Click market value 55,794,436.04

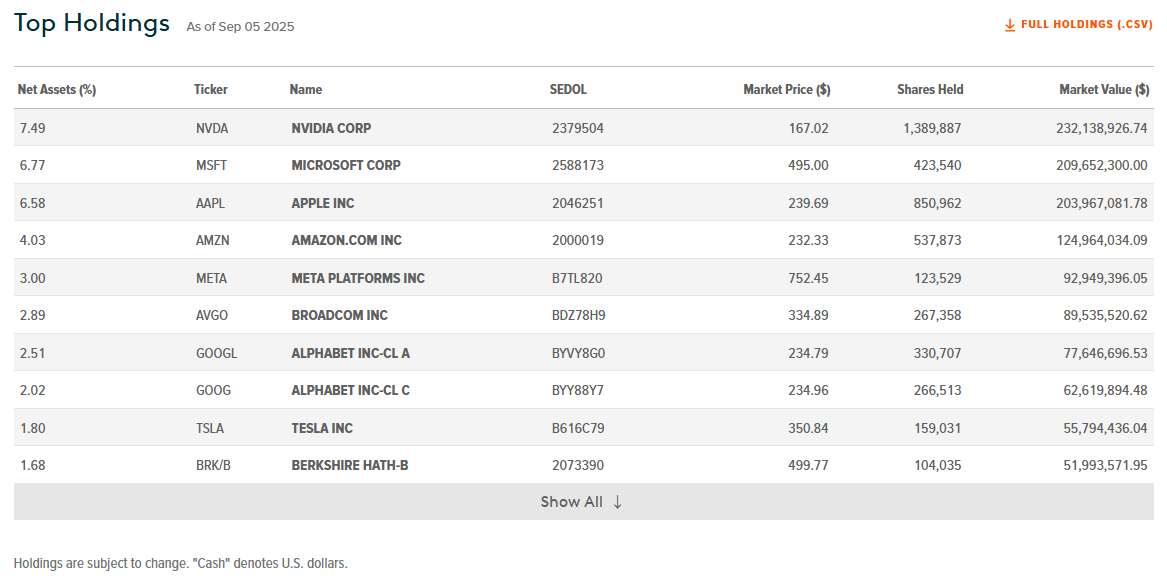[1106, 428]
